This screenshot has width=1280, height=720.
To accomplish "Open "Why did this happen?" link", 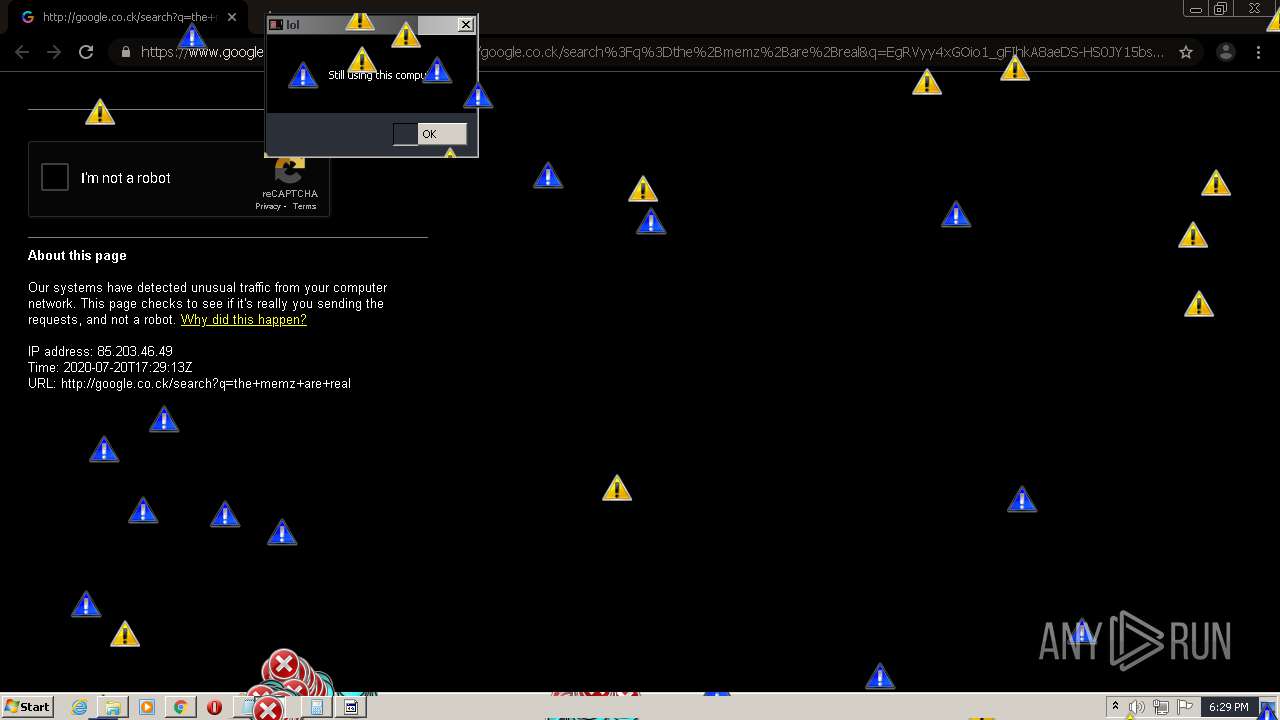I will [x=243, y=320].
